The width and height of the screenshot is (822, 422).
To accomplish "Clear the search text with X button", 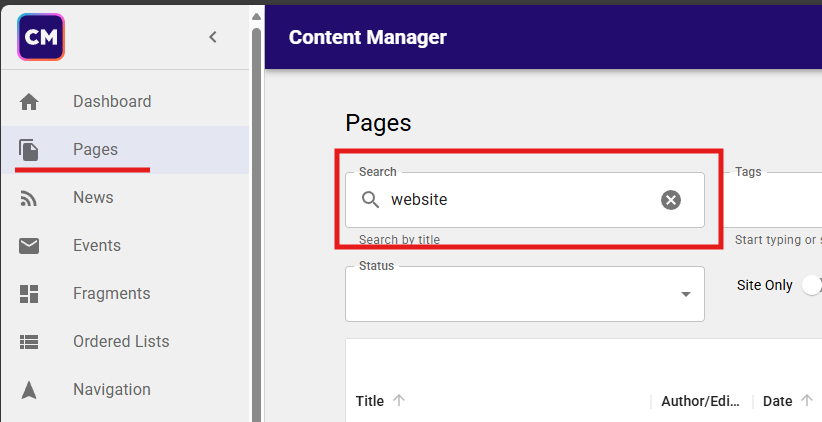I will 670,200.
